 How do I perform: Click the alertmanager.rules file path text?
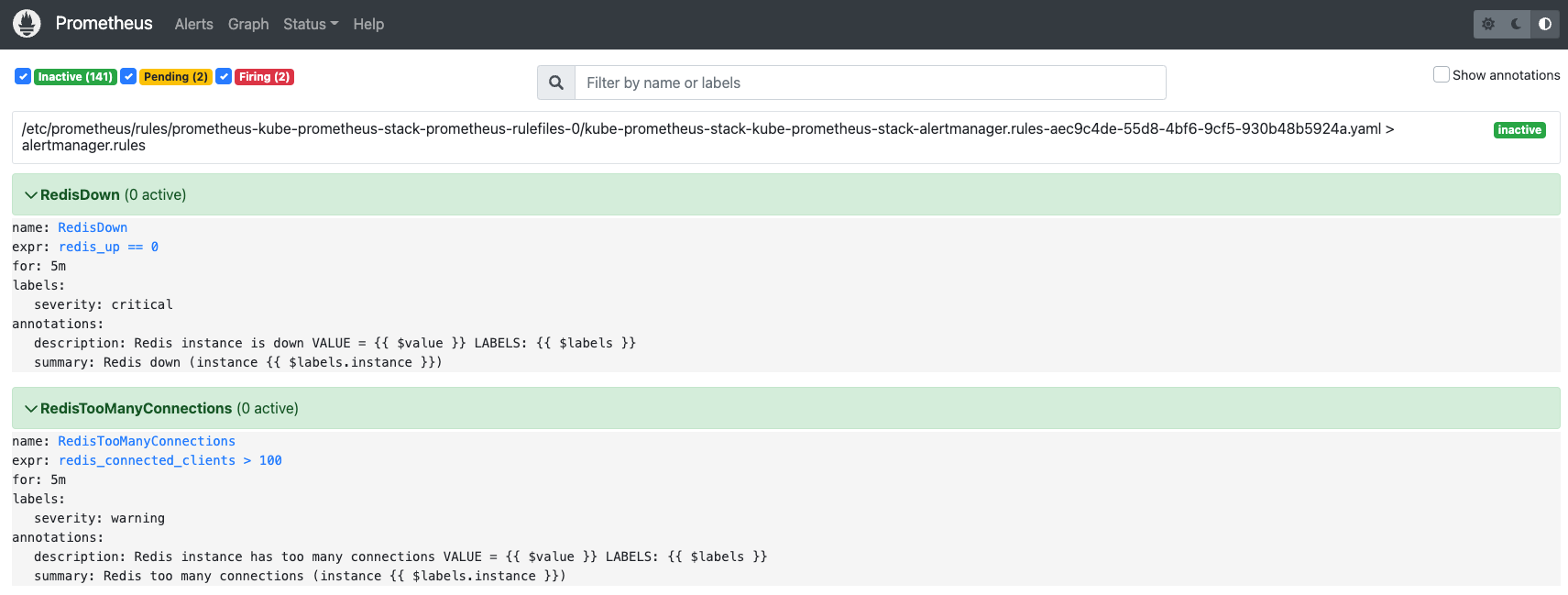707,137
